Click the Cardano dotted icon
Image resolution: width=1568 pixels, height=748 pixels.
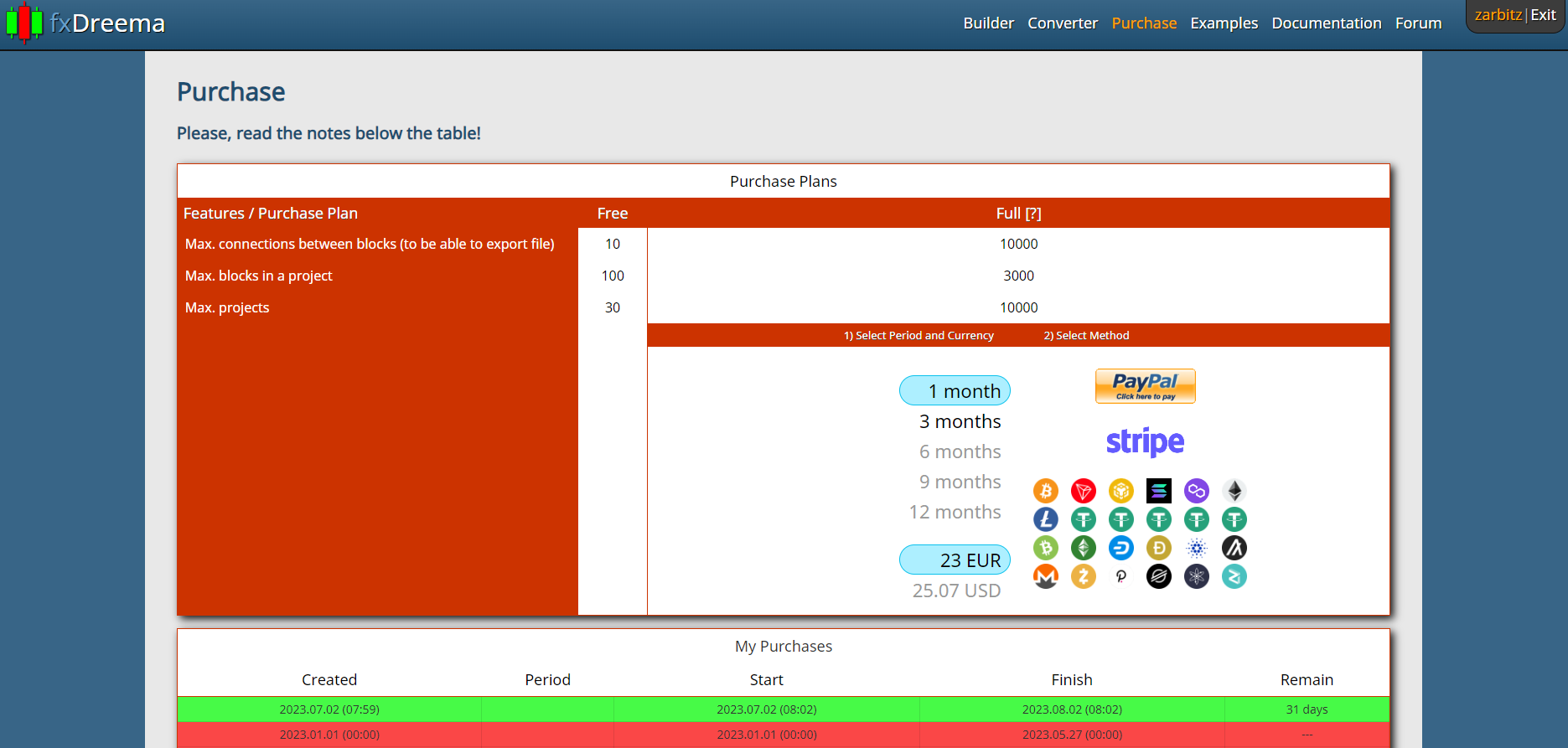(x=1197, y=548)
